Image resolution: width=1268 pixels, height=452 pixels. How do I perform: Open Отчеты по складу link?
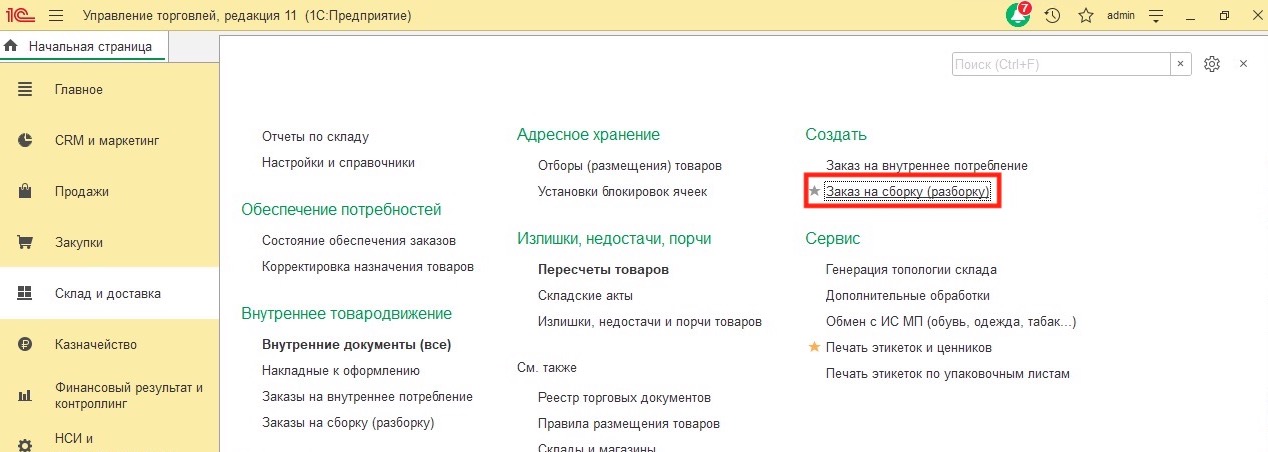pos(315,137)
